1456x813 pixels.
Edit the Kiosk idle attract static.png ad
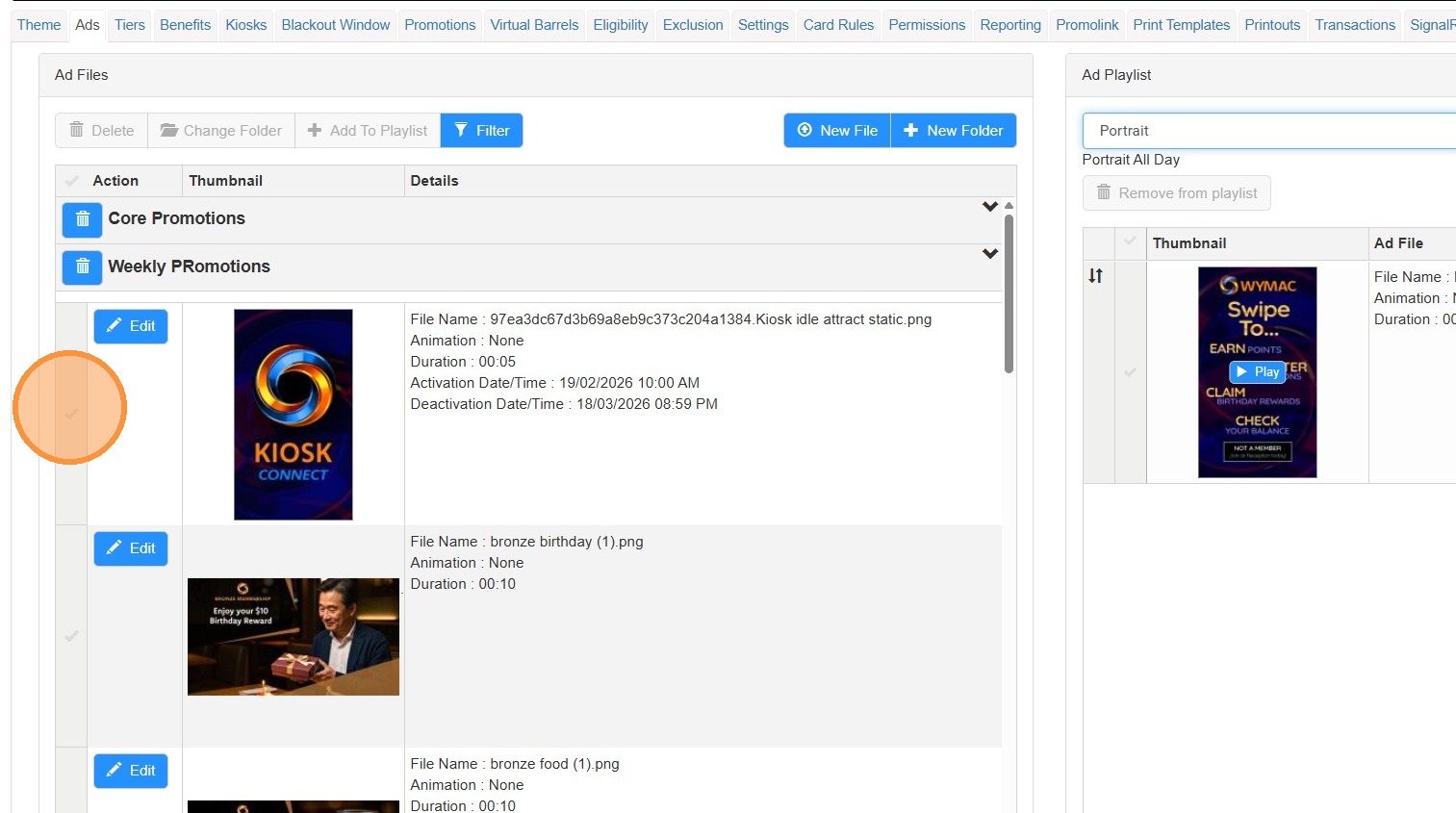click(131, 326)
